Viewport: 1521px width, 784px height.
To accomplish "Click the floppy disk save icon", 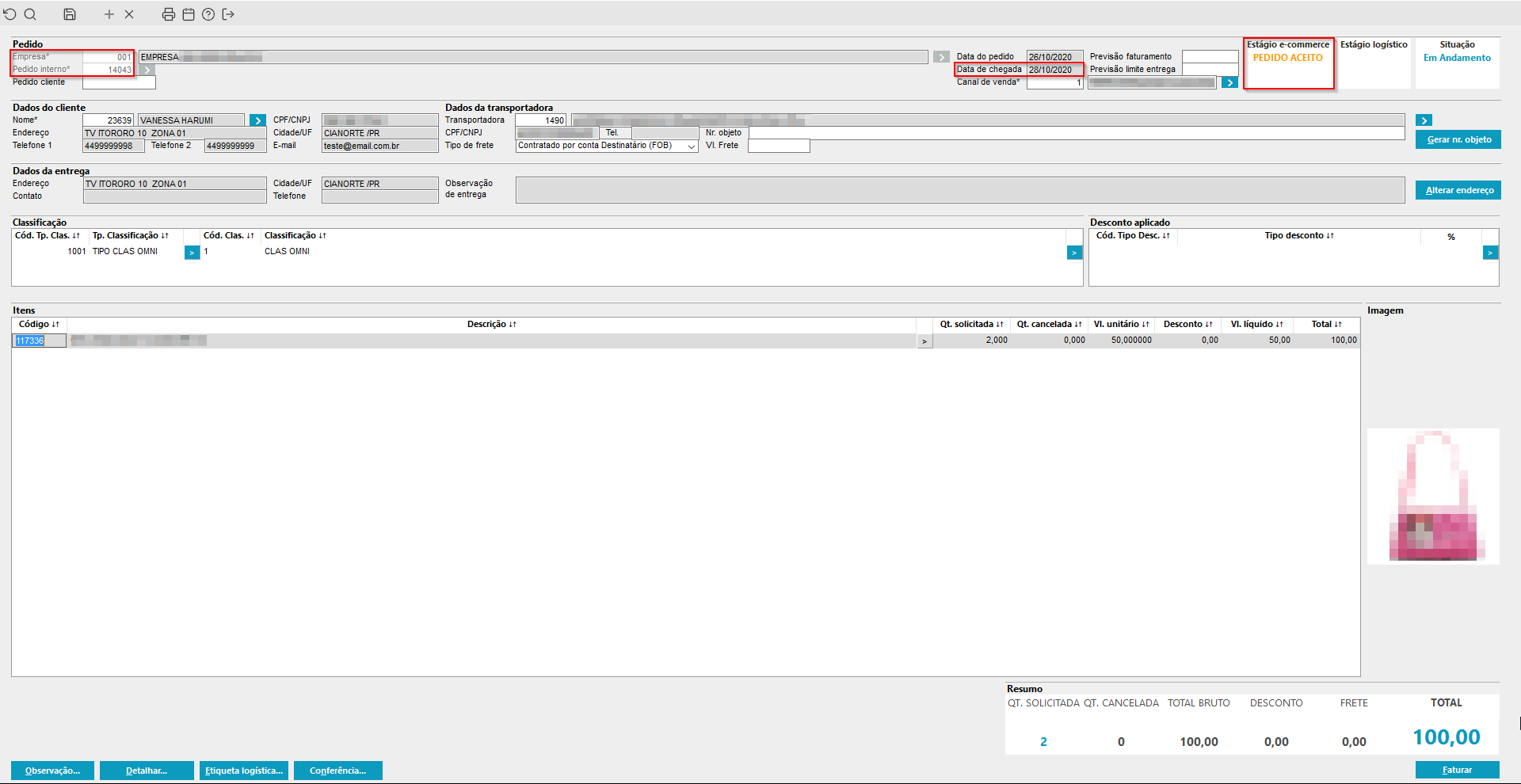I will tap(70, 14).
